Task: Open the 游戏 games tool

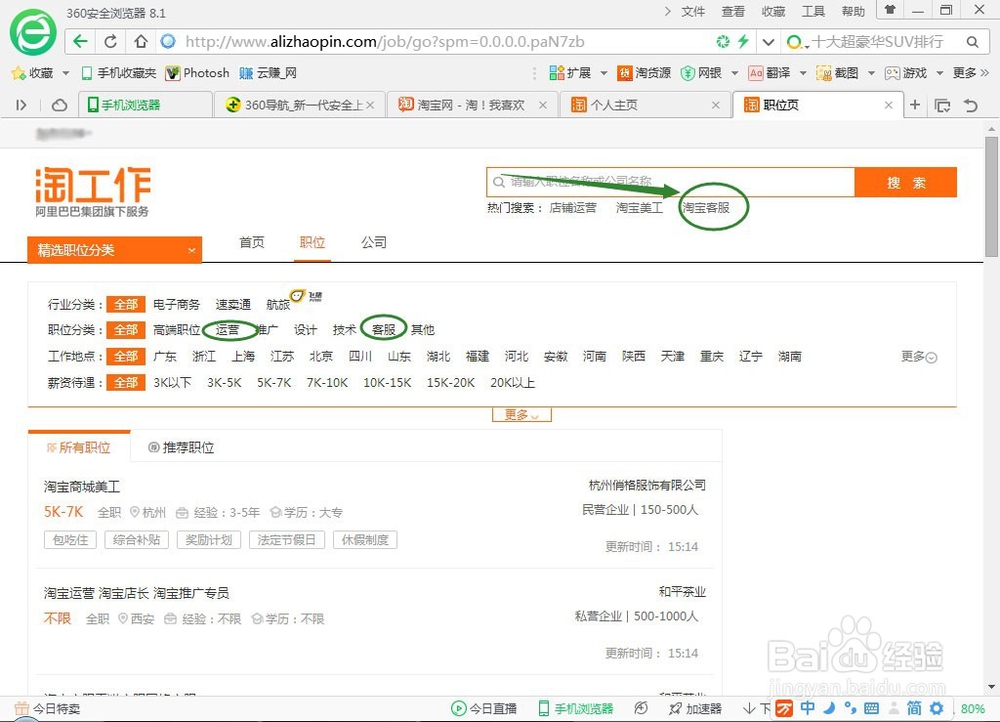Action: point(906,73)
